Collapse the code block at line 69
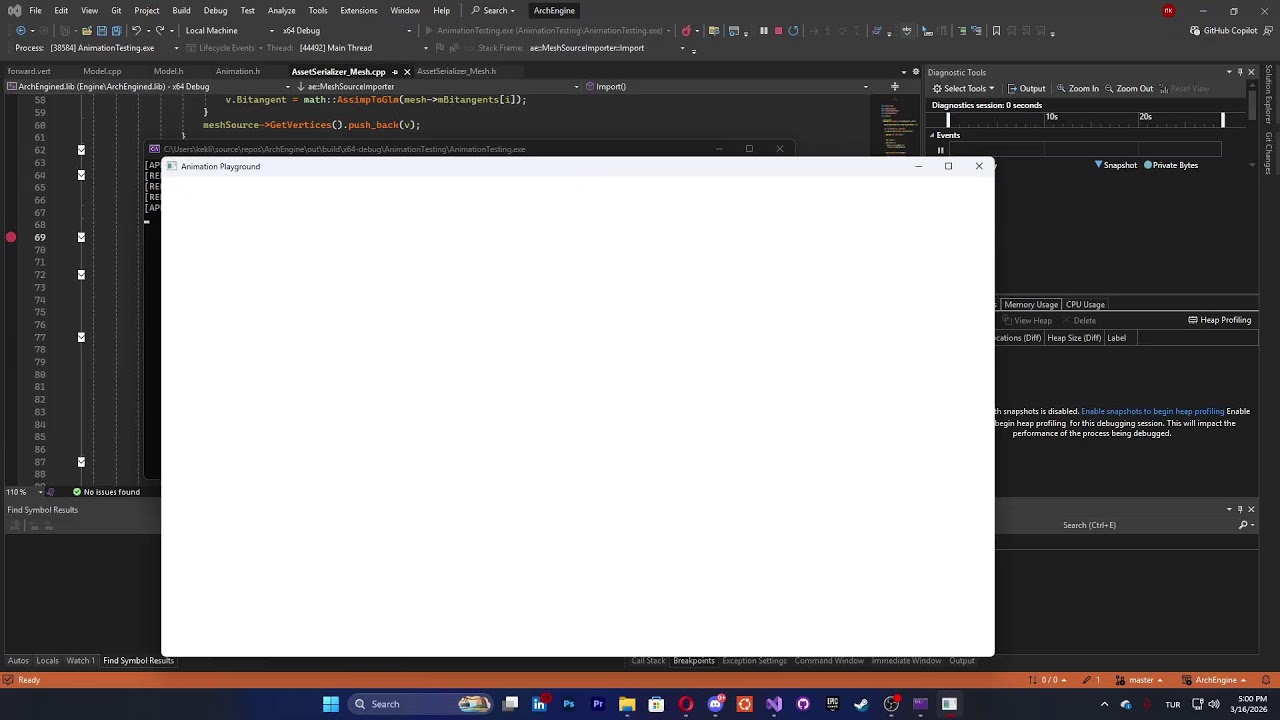Image resolution: width=1280 pixels, height=720 pixels. [x=81, y=237]
